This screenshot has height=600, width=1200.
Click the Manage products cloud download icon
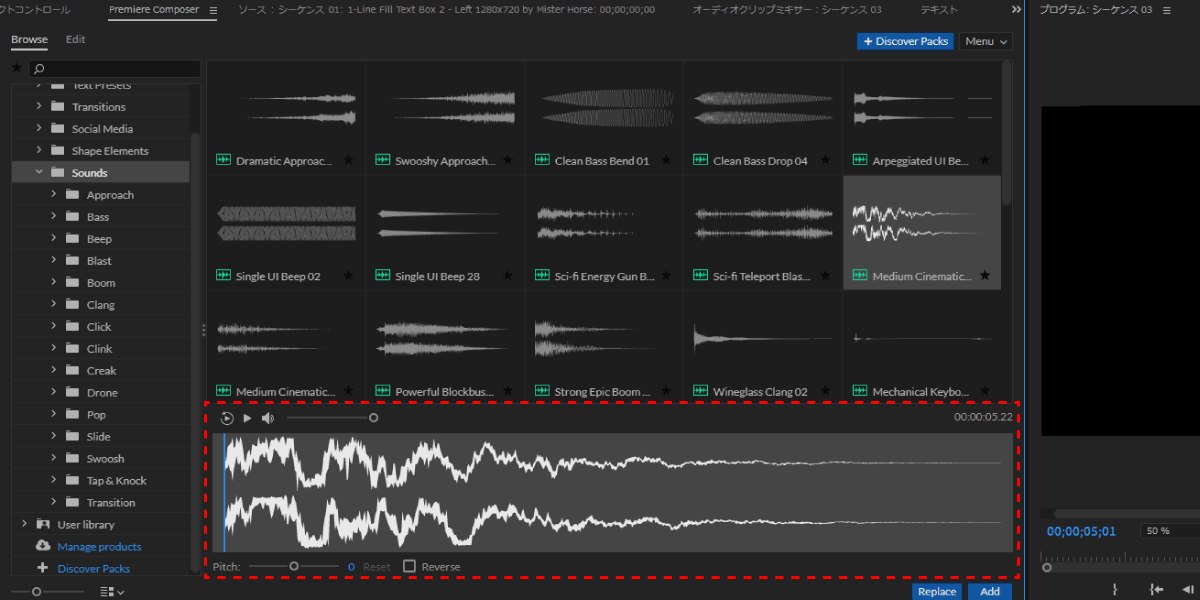tap(43, 546)
